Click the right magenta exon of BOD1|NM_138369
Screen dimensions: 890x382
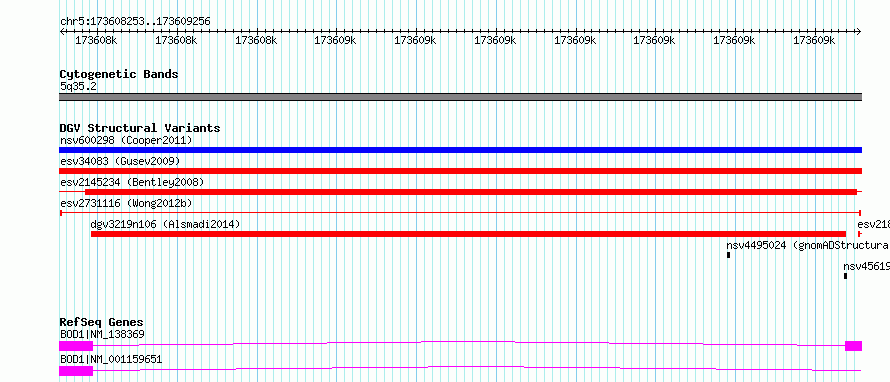point(853,346)
